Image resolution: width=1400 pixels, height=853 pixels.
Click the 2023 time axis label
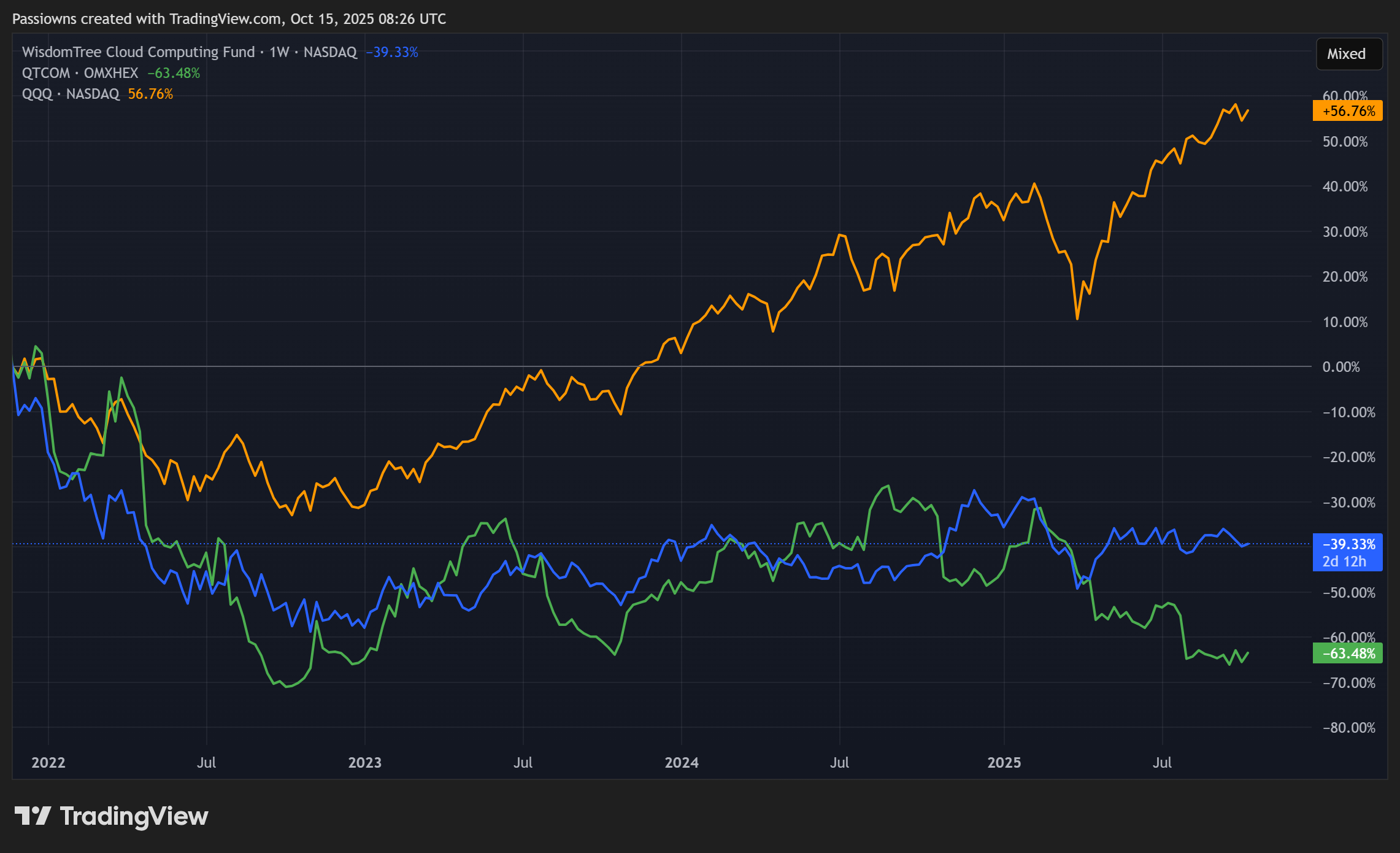coord(365,763)
